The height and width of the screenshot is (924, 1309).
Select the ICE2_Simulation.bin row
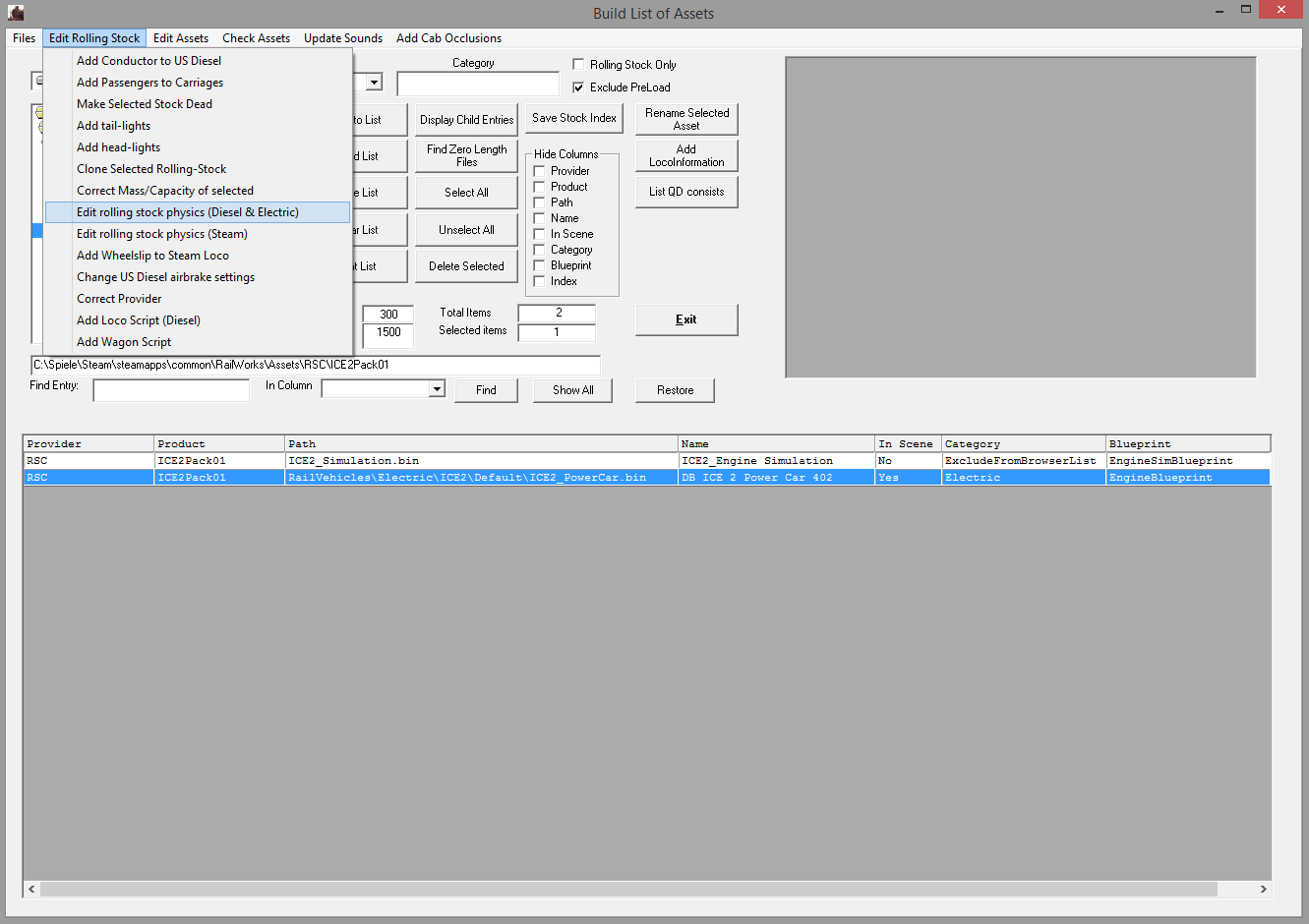coord(647,461)
